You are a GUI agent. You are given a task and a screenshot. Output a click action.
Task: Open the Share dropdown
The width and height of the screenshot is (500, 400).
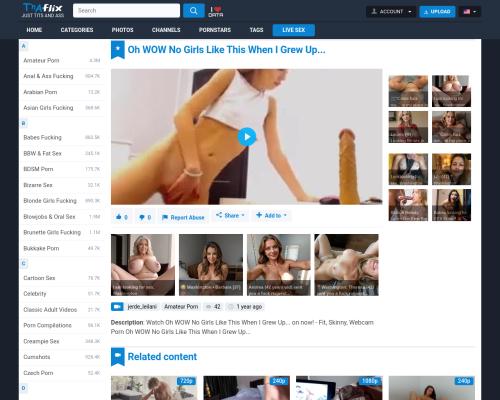[x=230, y=216]
